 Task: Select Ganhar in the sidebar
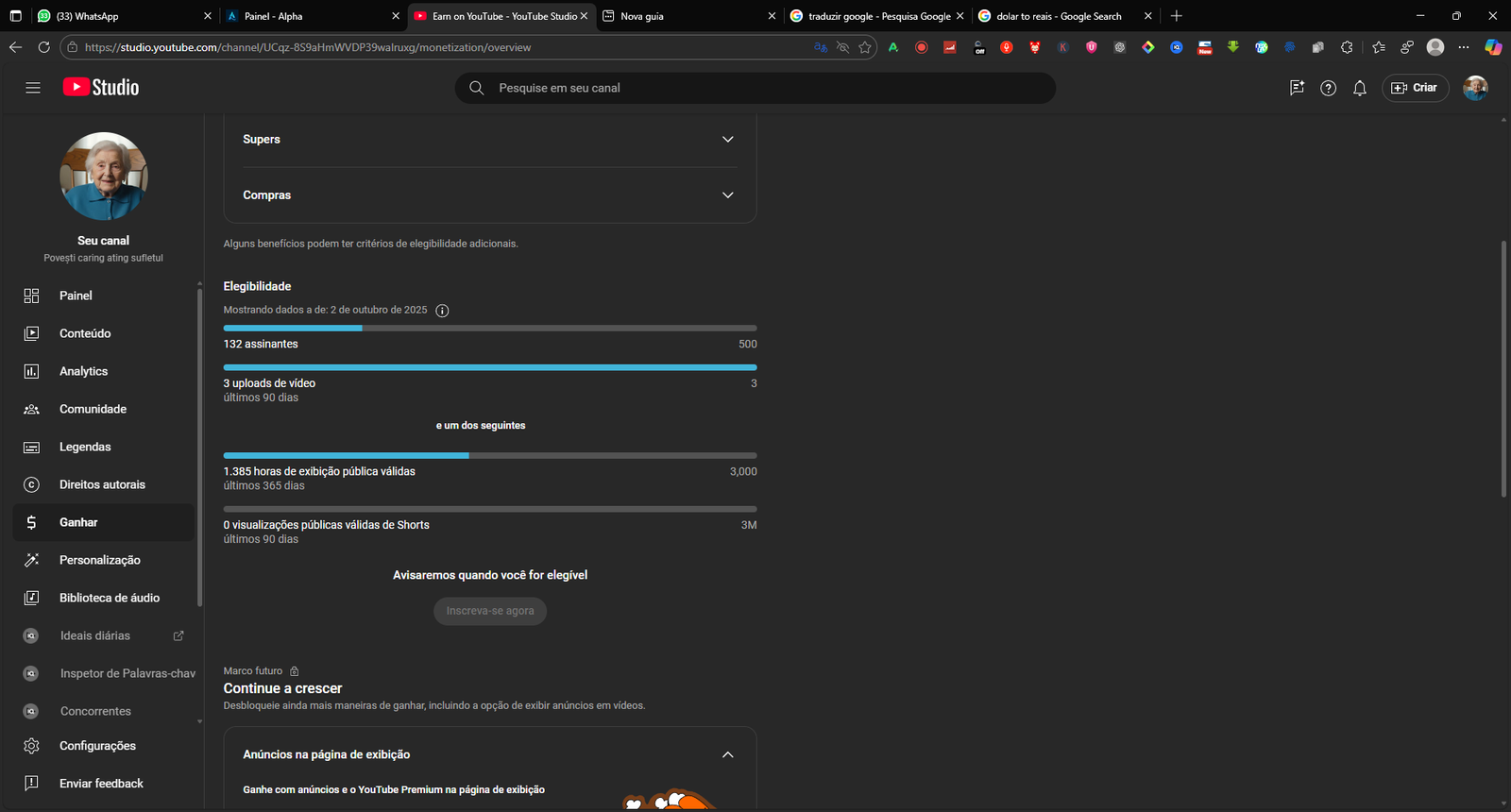(103, 522)
